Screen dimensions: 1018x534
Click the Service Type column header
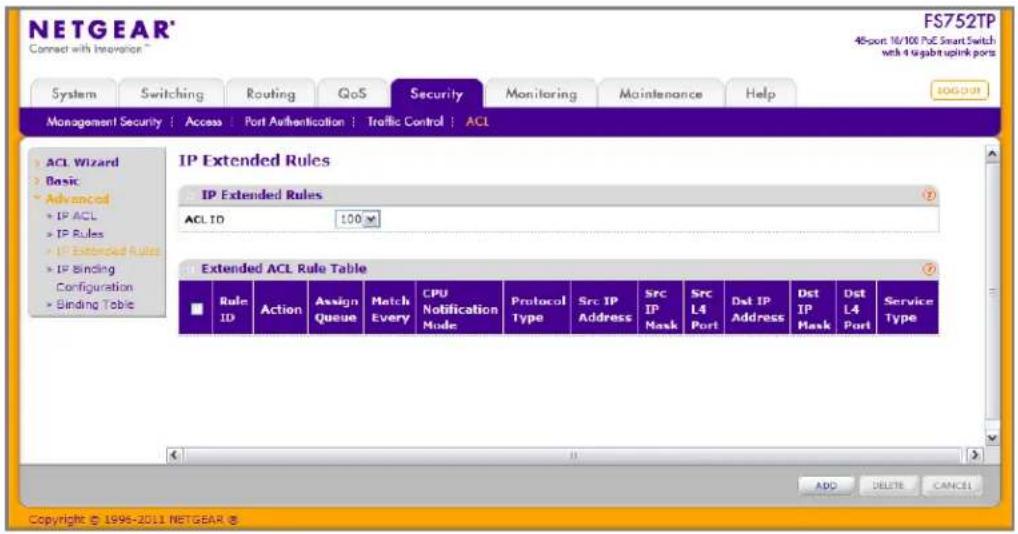point(908,308)
